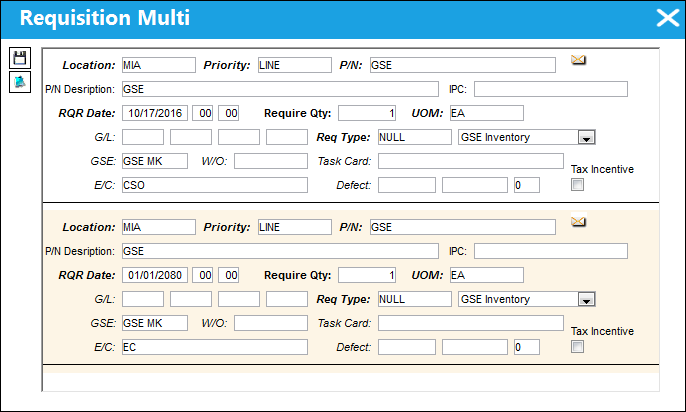Click the W/O field in second requisition

pos(271,324)
